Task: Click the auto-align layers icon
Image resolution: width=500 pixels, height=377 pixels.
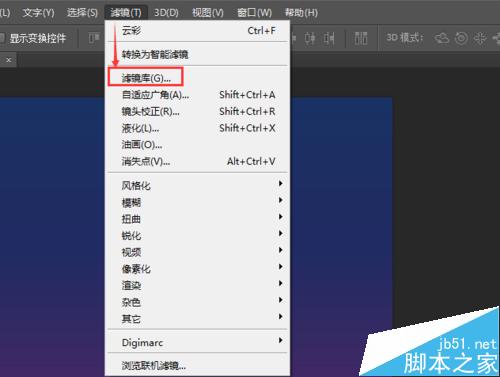Action: [x=361, y=38]
